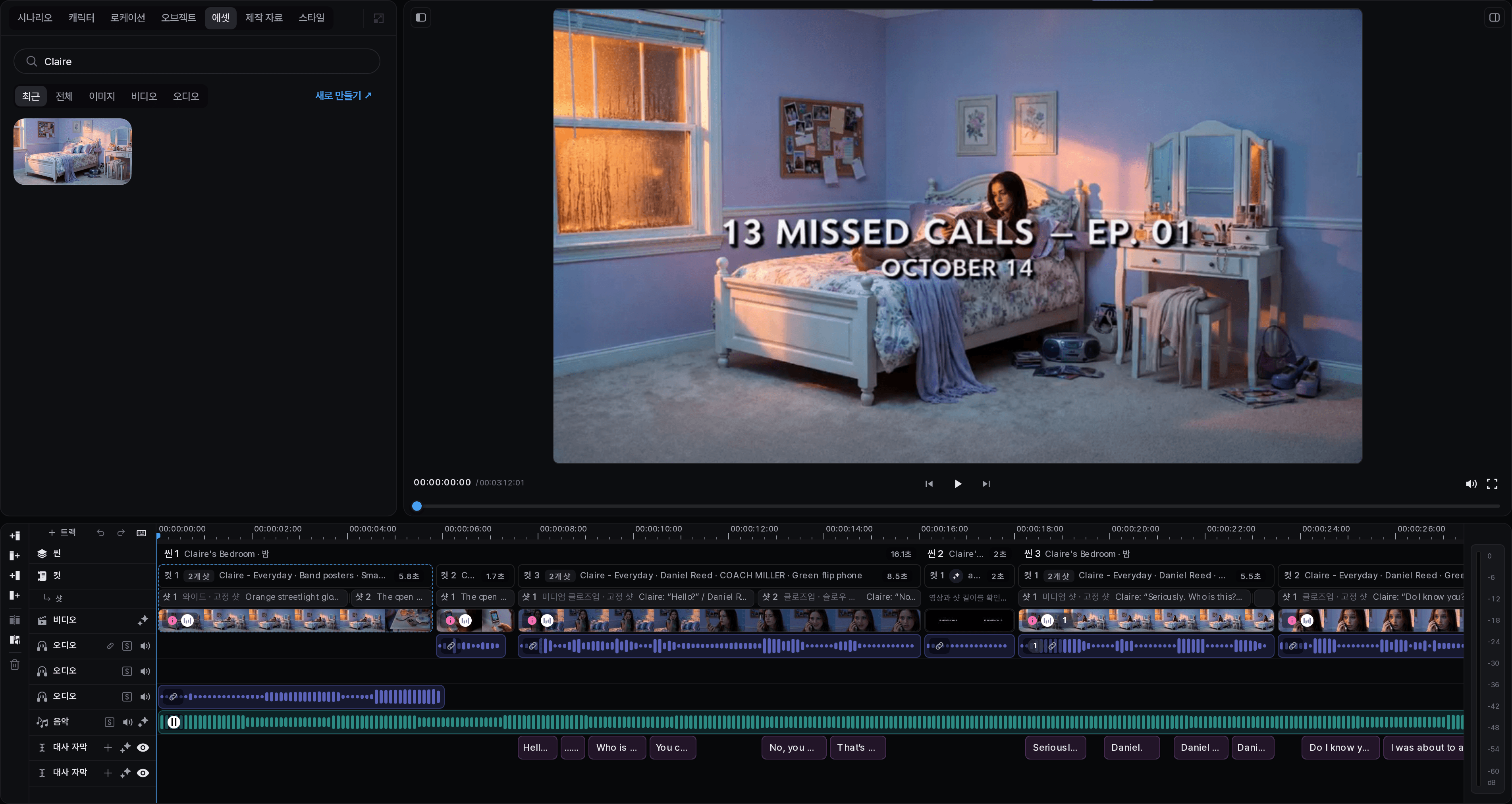Add a subtitle with the first 대사 자막 plus icon
The image size is (1512, 804).
point(108,748)
